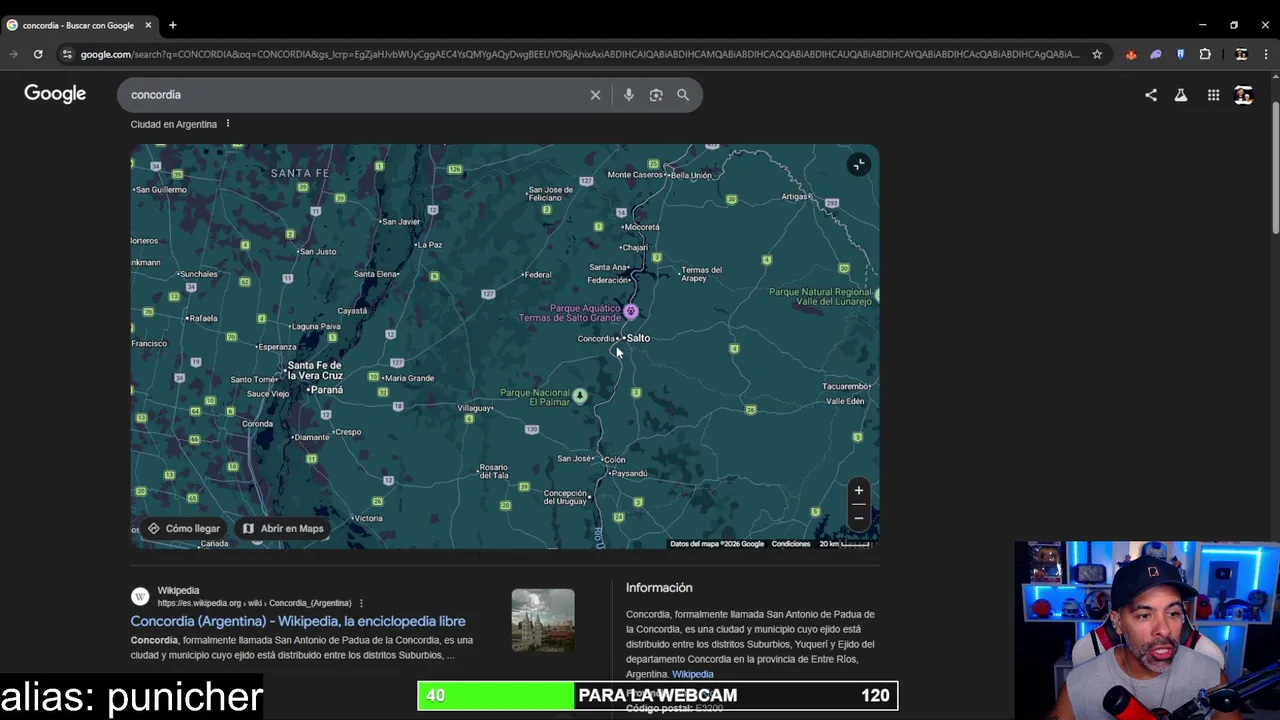Viewport: 1280px width, 720px height.
Task: Click the Abrir en Maps button
Action: 283,528
